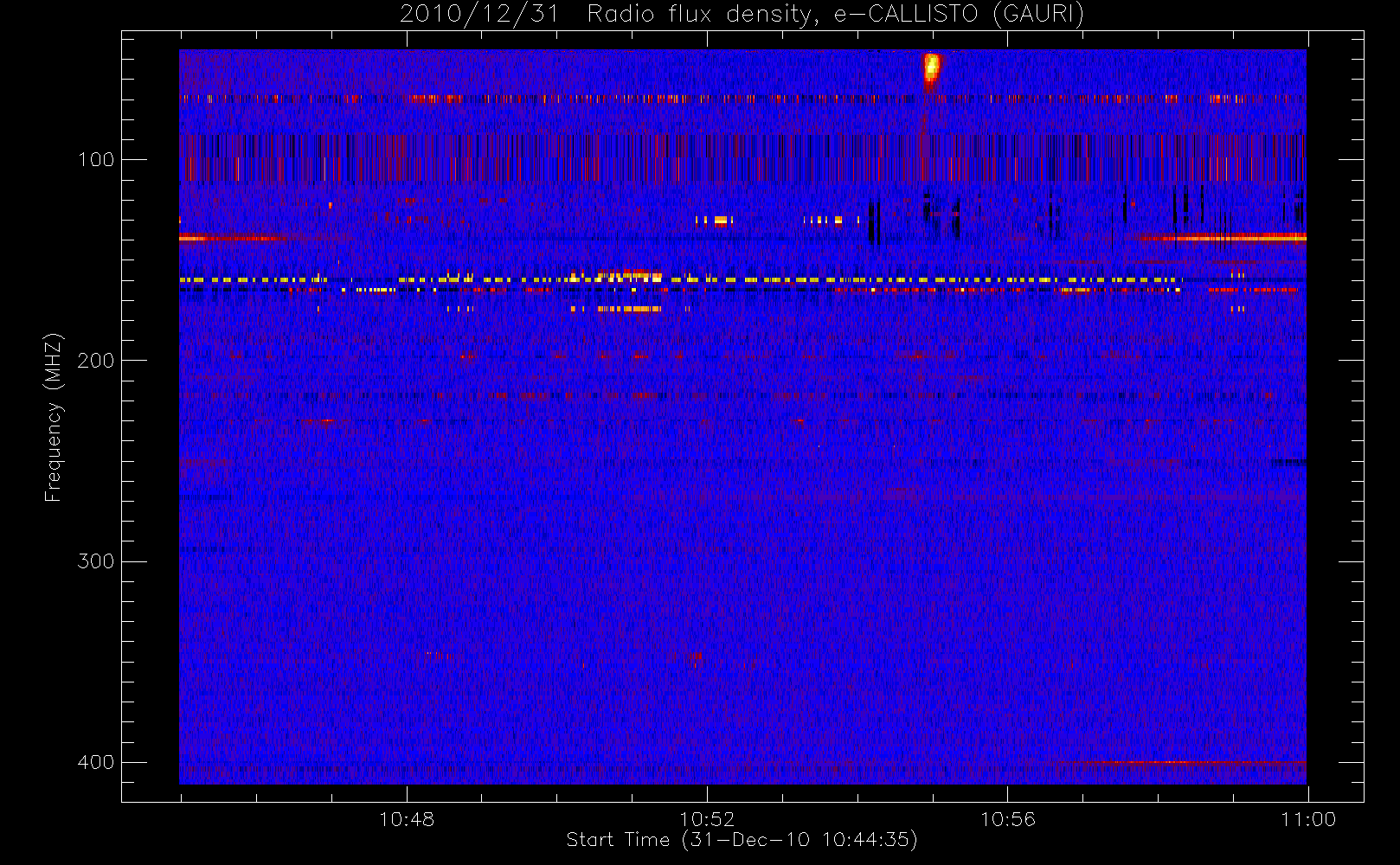The height and width of the screenshot is (865, 1400).
Task: Click the bright radio burst near 10:55
Action: click(931, 70)
